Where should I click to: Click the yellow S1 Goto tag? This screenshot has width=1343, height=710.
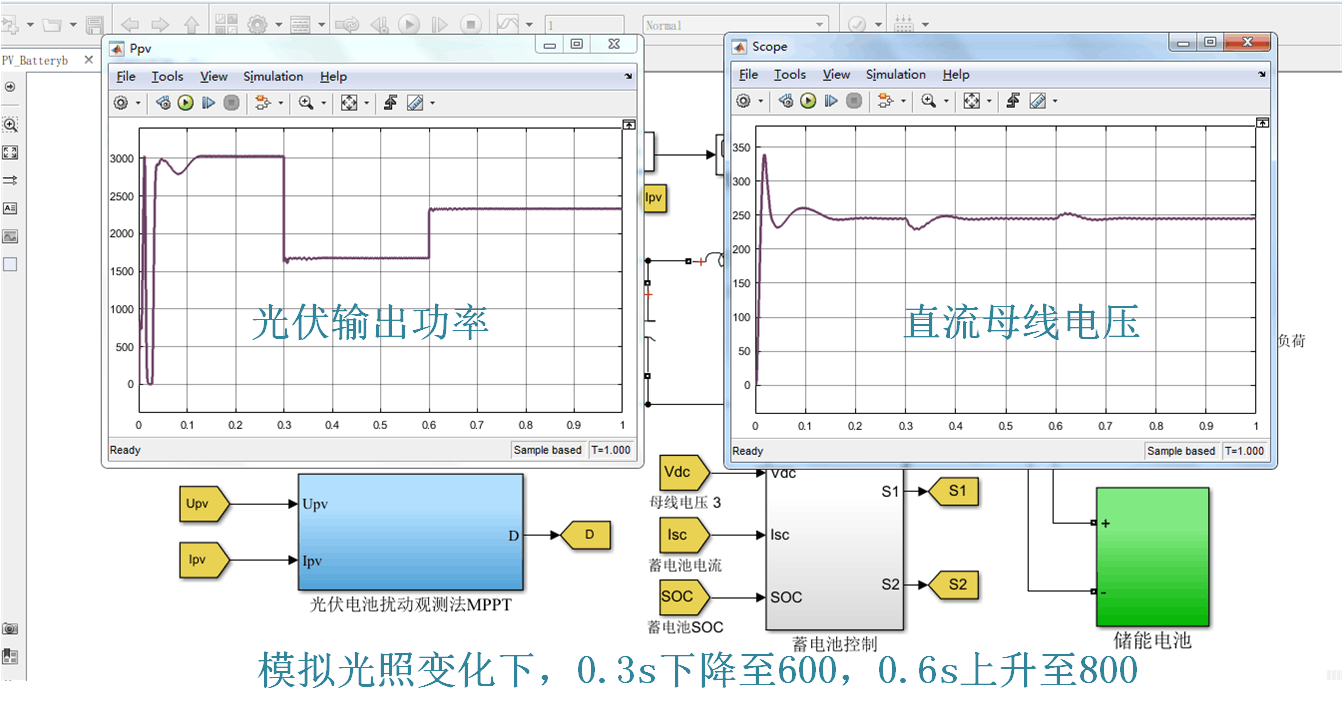[954, 491]
